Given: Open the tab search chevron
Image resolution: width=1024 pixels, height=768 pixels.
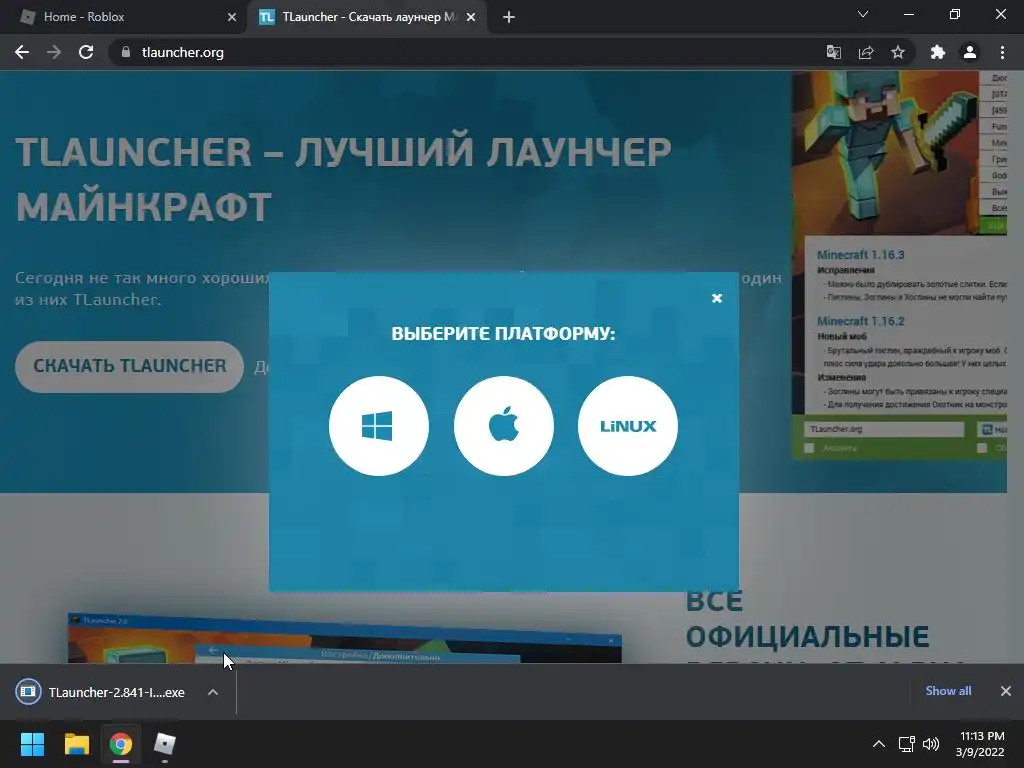Looking at the screenshot, I should (x=863, y=14).
